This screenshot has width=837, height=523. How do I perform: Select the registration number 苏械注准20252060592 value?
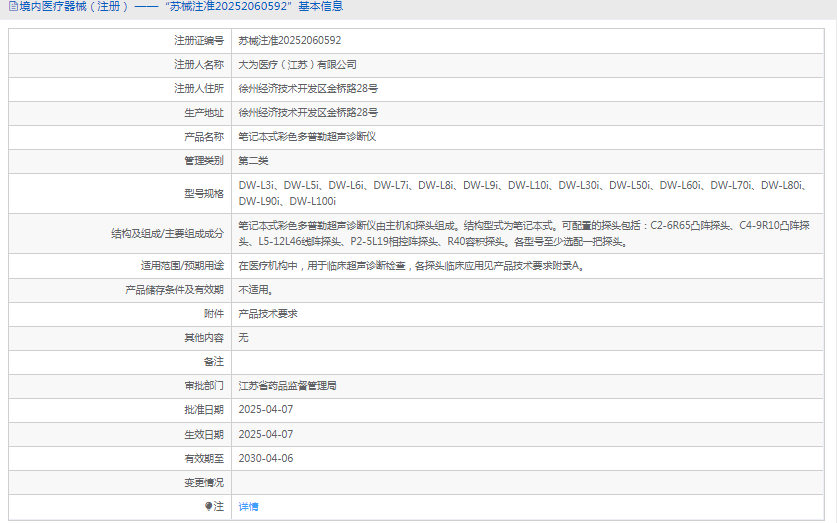289,41
